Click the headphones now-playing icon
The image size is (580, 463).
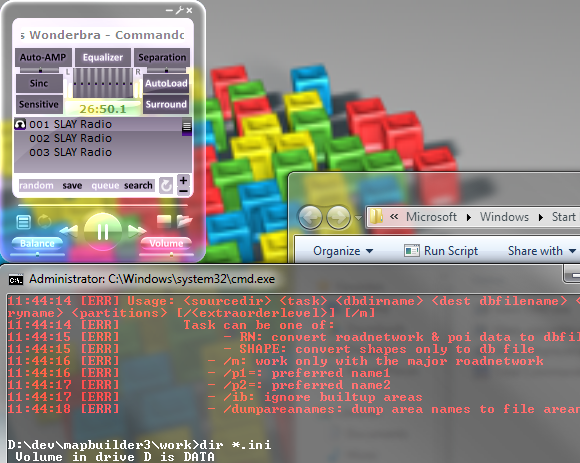pos(20,124)
